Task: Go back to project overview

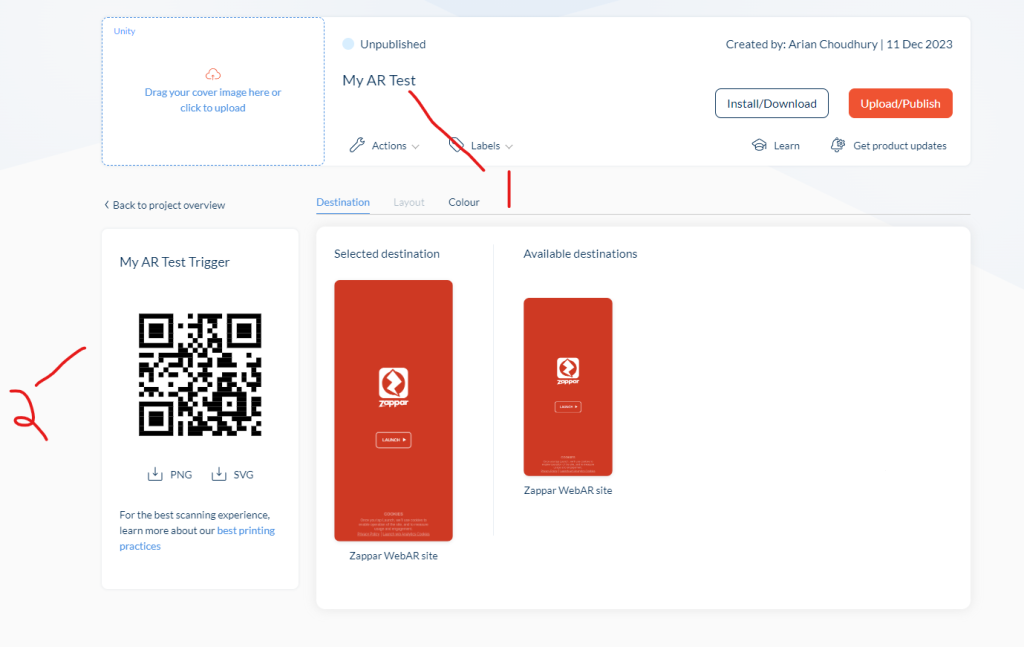Action: (x=168, y=205)
